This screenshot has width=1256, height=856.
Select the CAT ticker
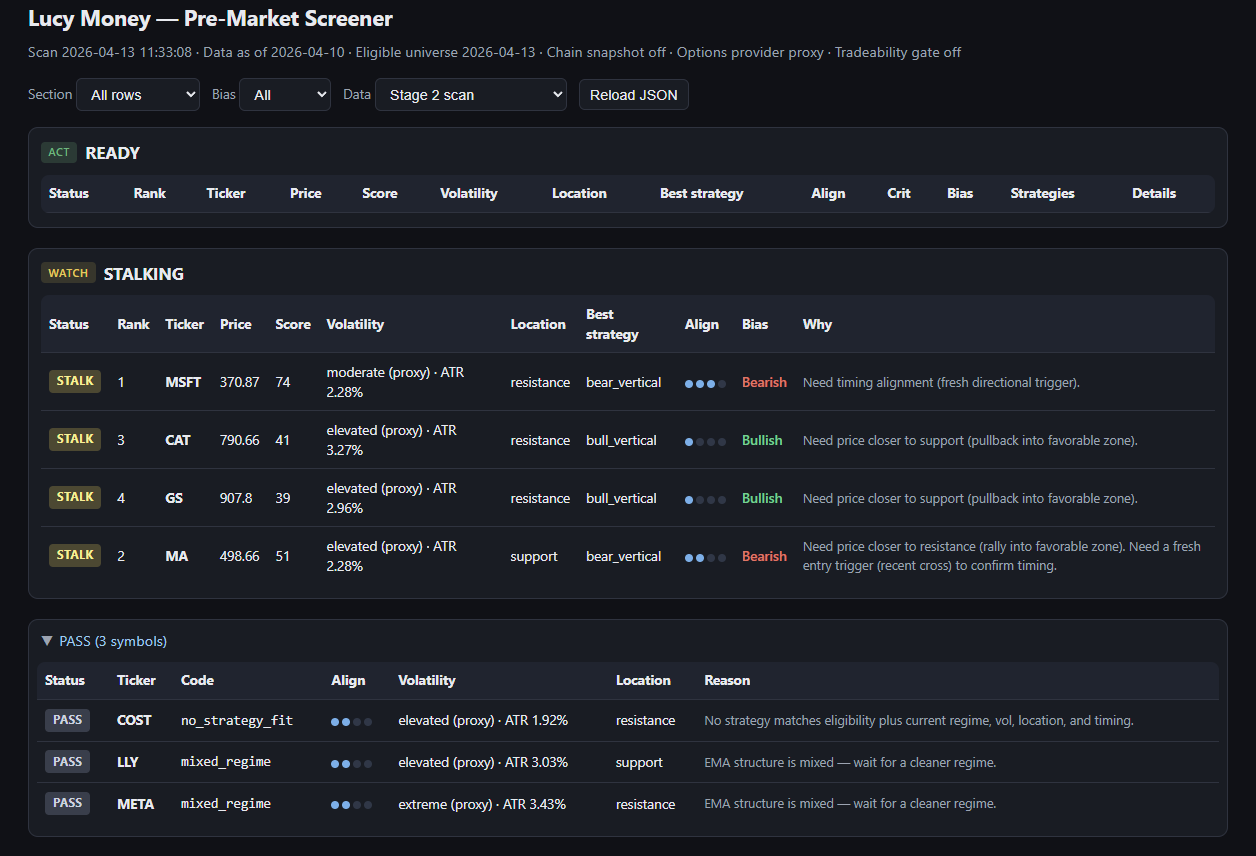(178, 440)
